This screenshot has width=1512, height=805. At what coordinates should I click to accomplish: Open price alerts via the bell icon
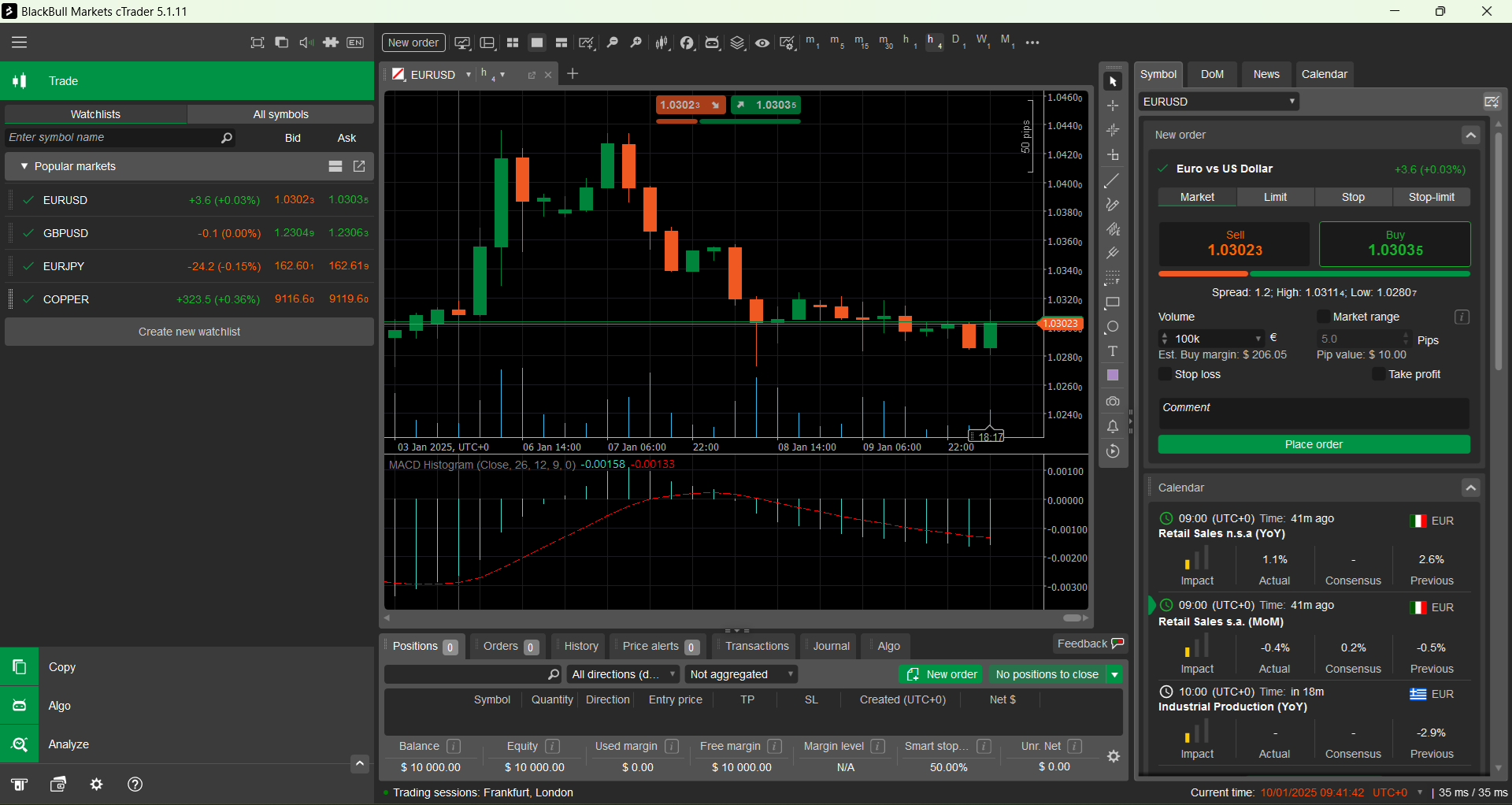tap(1113, 426)
